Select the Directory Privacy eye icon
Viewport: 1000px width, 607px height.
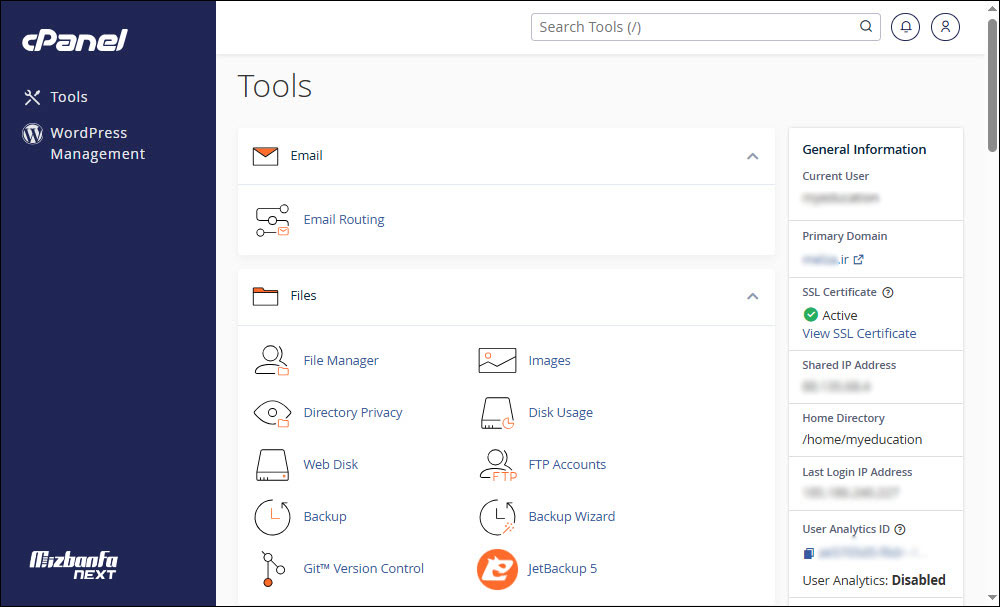click(271, 412)
